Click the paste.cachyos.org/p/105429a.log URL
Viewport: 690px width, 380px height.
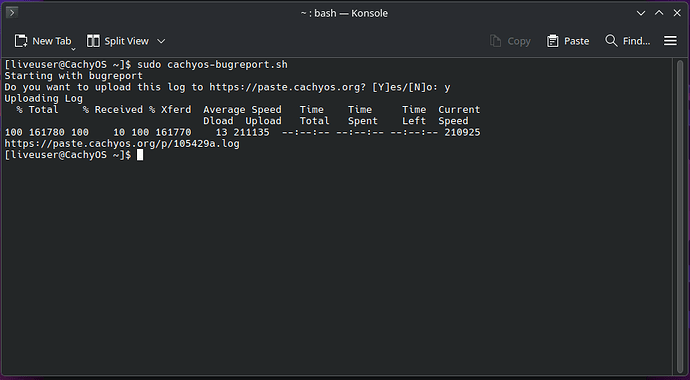(x=122, y=144)
